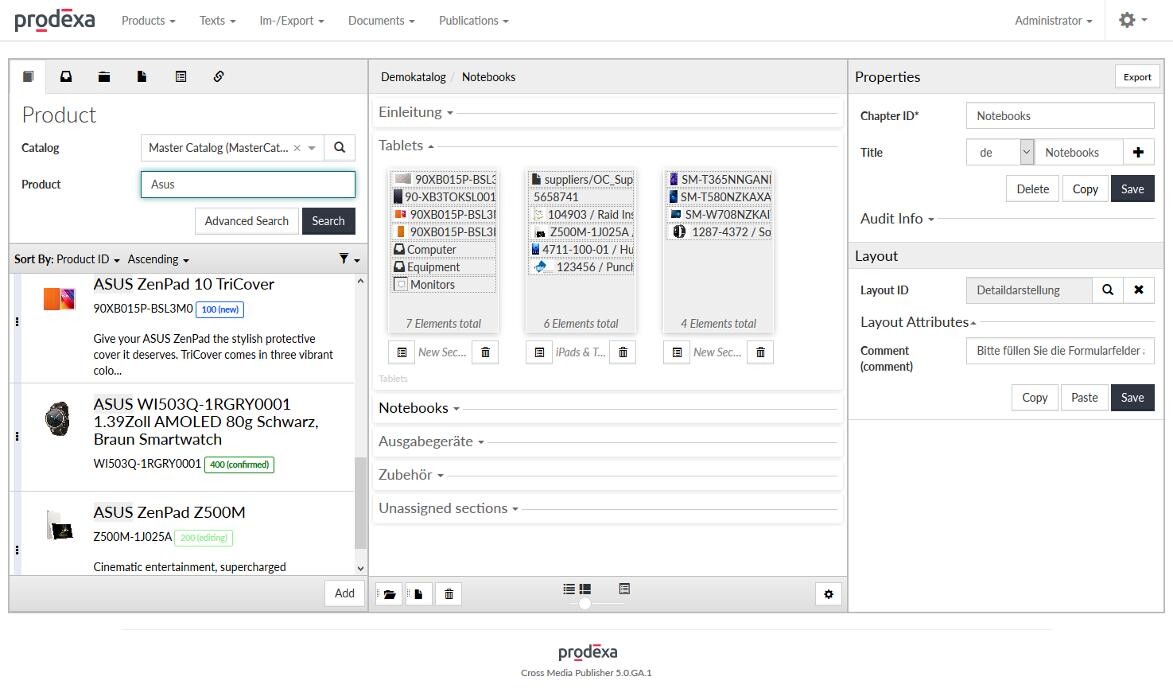Viewport: 1173px width, 700px height.
Task: Adjust the view size slider handle
Action: 585,603
